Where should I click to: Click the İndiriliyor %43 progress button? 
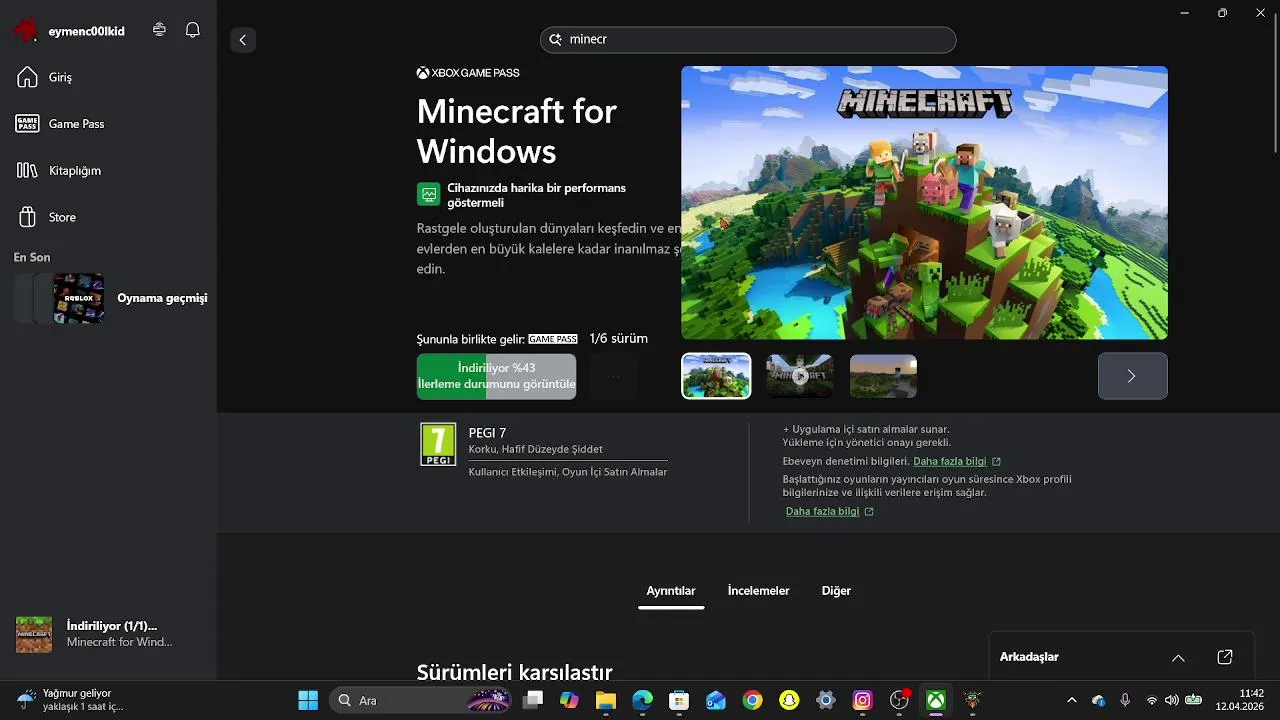point(496,376)
